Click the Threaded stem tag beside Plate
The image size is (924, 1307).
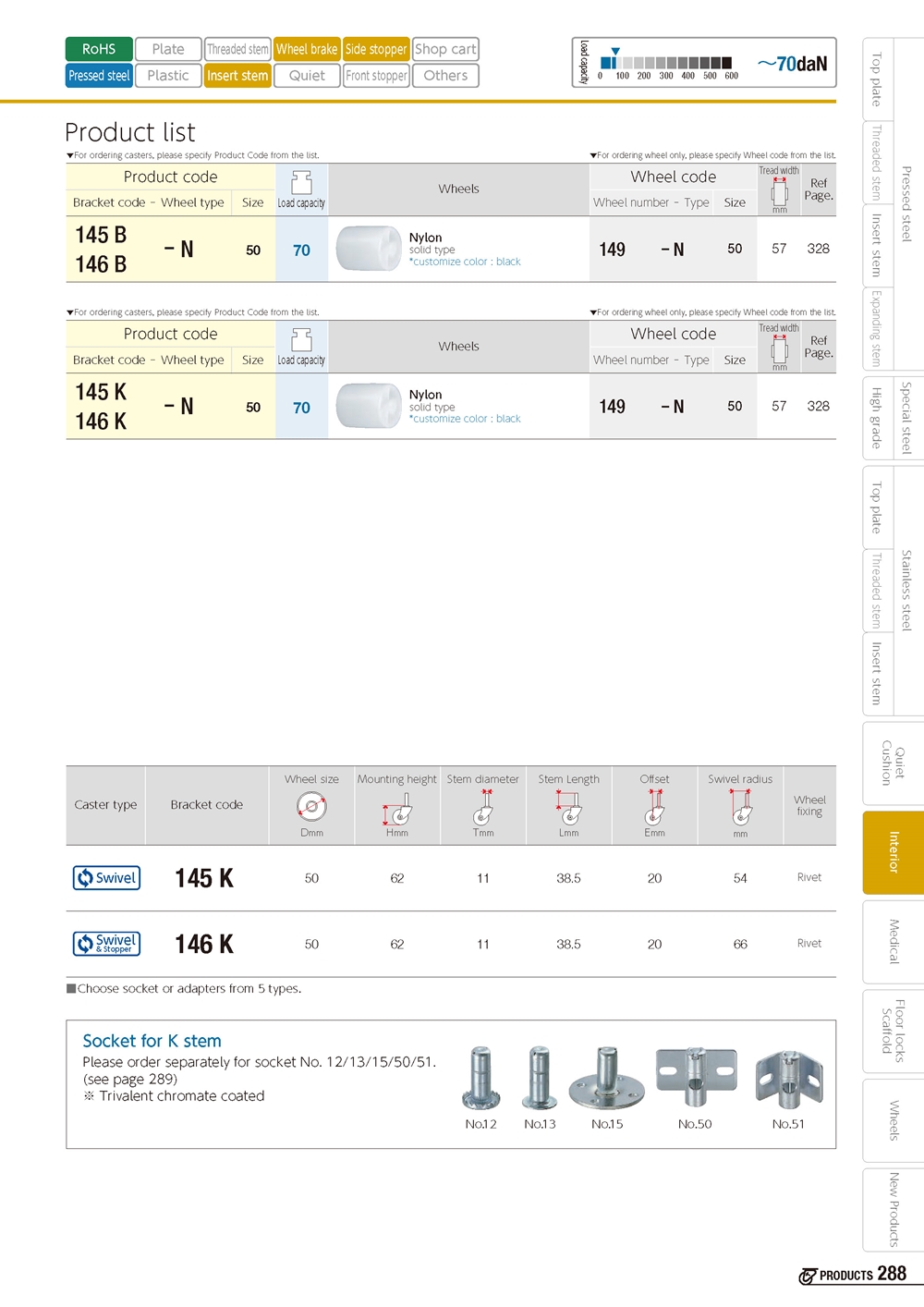click(237, 49)
